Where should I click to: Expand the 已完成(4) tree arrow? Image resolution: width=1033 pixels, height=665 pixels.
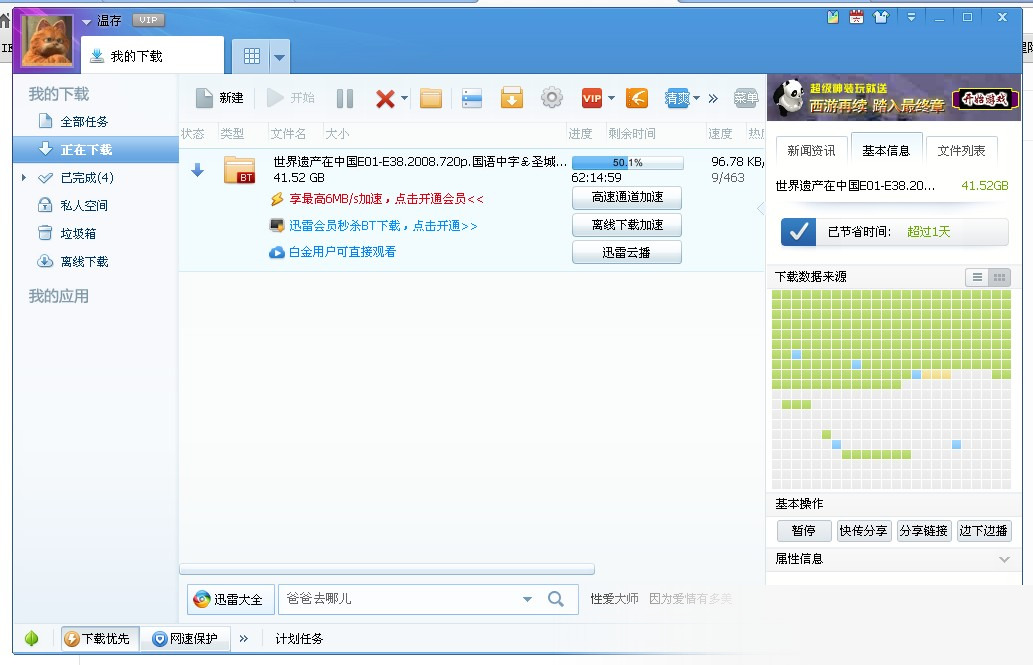(x=24, y=177)
